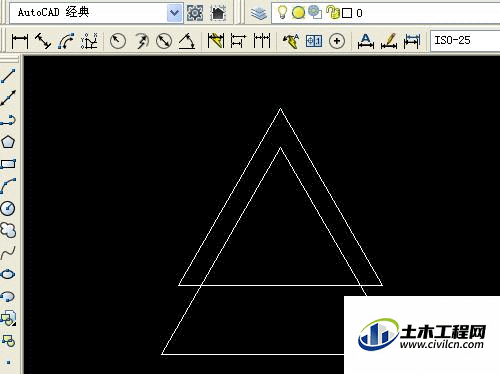Select the Construction Line tool
The width and height of the screenshot is (500, 374).
point(8,98)
